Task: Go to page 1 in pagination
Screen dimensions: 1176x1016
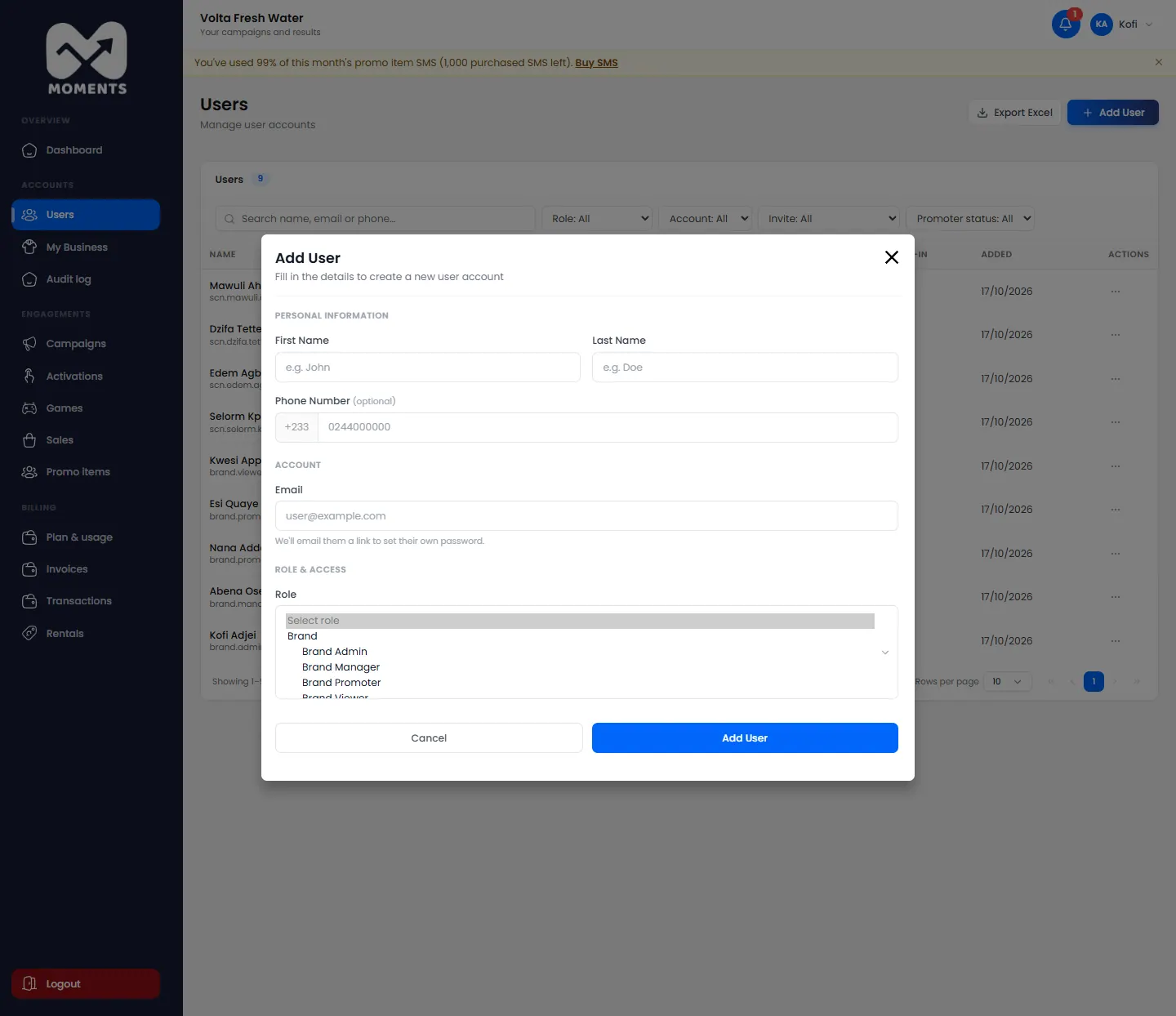Action: coord(1094,681)
